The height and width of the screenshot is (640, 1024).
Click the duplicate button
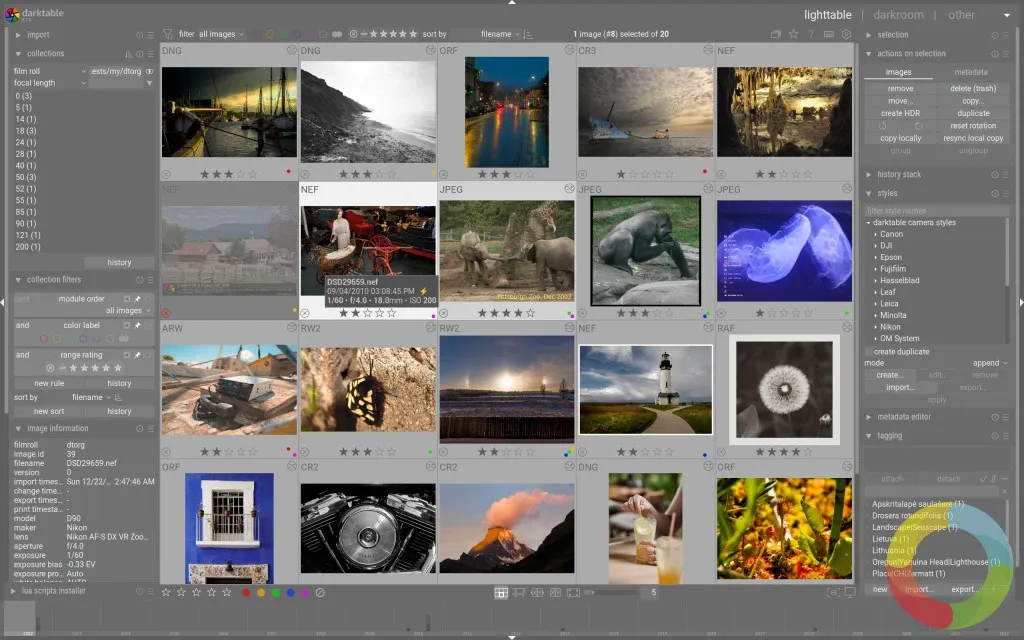(973, 113)
